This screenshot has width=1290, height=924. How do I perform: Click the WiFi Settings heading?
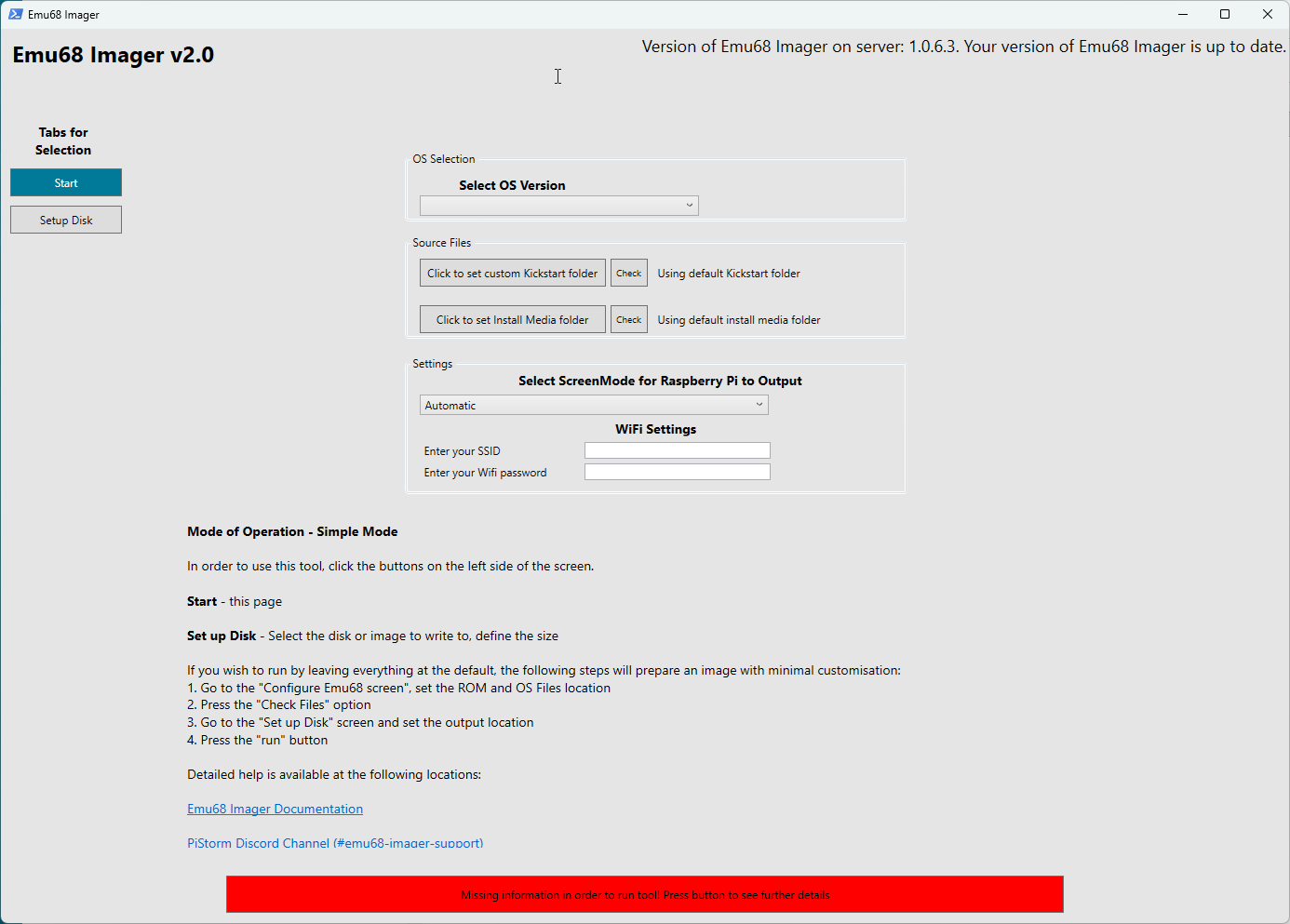click(655, 429)
